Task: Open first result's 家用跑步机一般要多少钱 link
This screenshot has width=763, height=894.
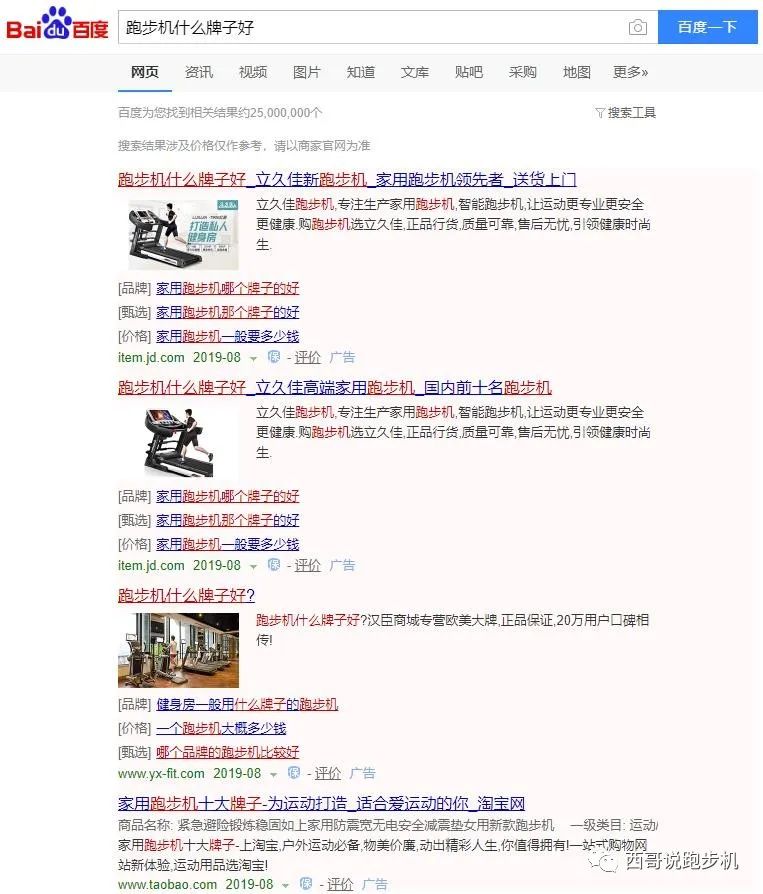Action: 228,336
